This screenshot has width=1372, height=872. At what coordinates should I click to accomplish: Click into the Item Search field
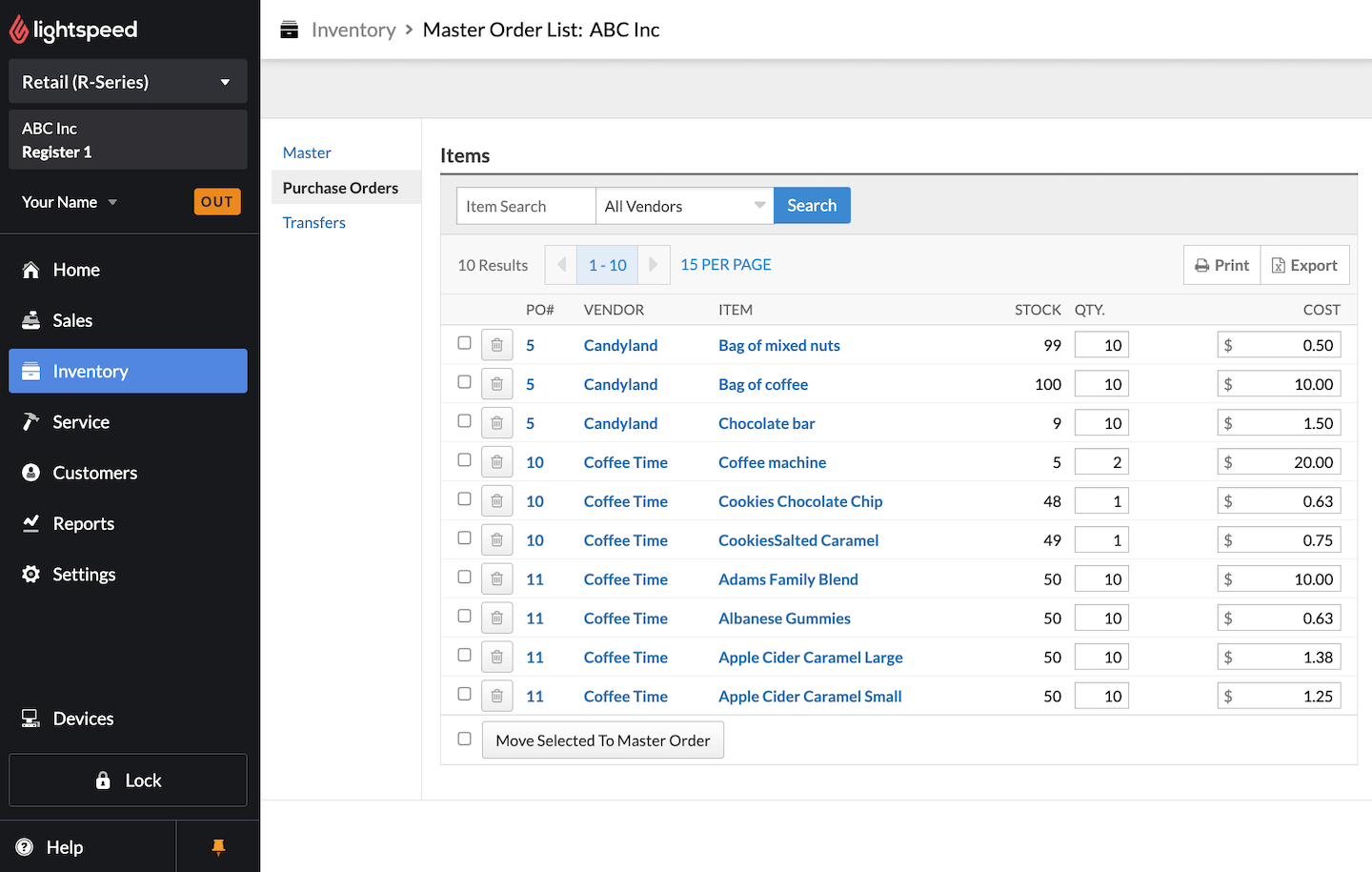coord(525,206)
